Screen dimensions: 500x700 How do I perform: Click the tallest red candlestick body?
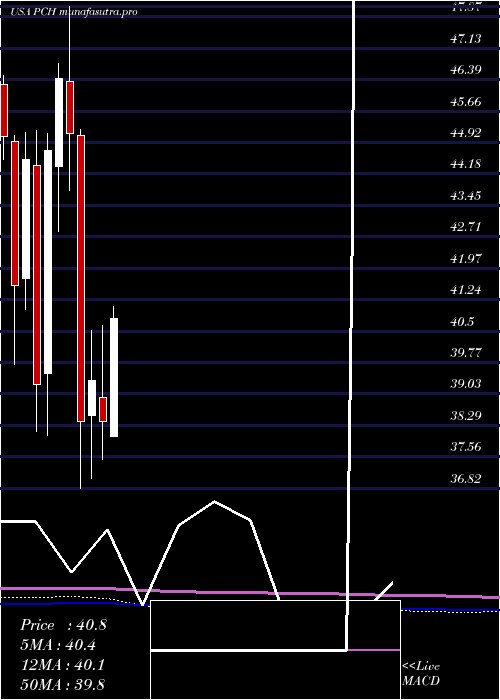click(x=81, y=279)
